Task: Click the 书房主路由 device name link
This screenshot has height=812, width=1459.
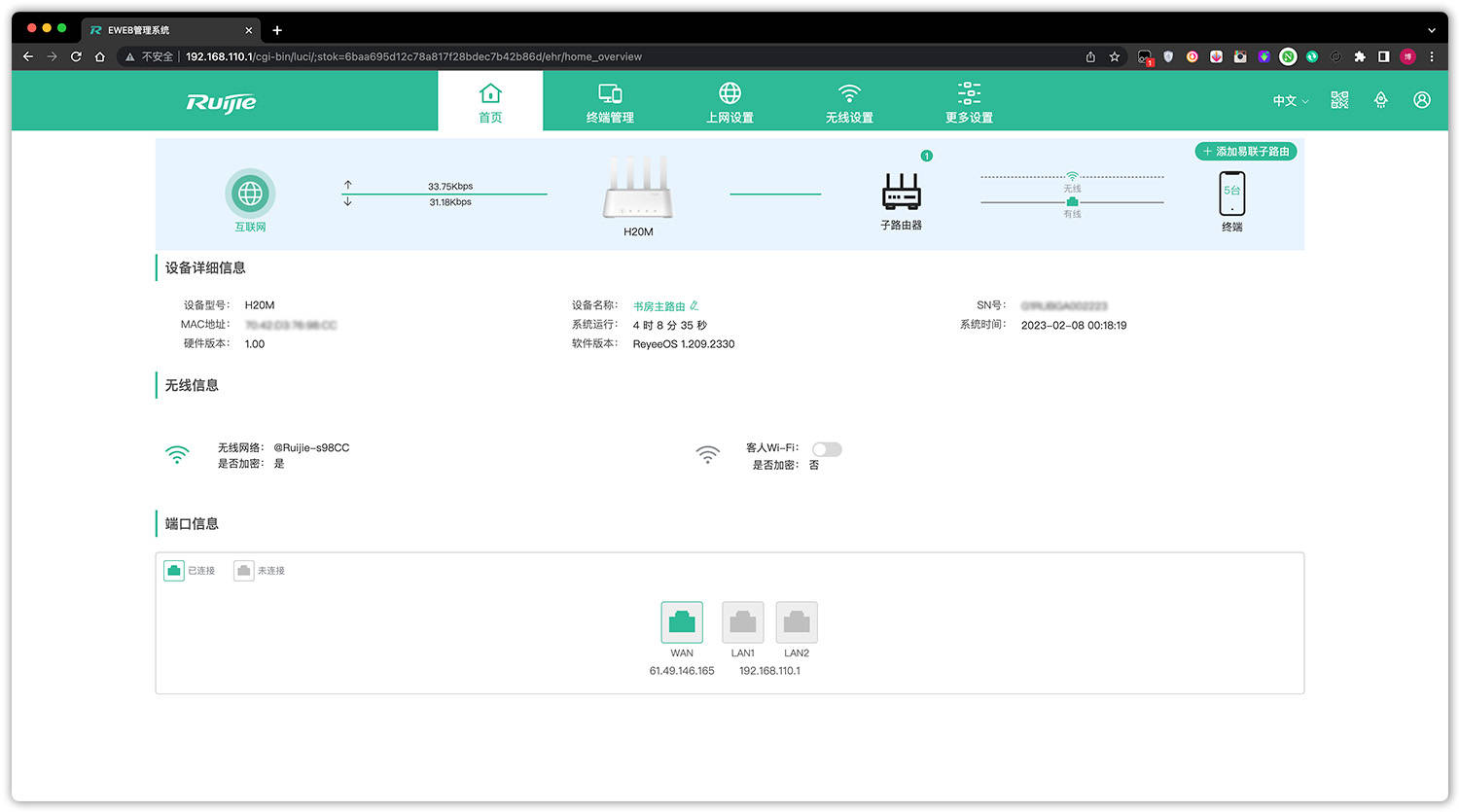Action: point(659,306)
